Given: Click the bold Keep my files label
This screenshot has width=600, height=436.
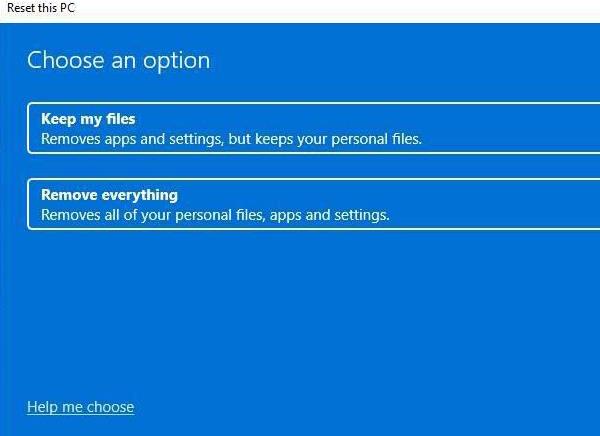Looking at the screenshot, I should [x=88, y=119].
